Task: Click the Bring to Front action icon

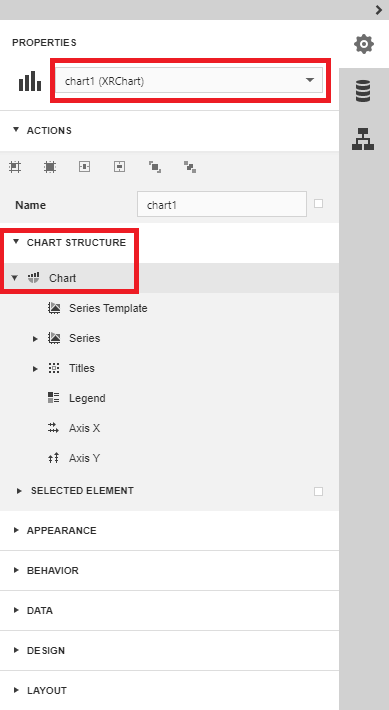Action: pos(155,167)
